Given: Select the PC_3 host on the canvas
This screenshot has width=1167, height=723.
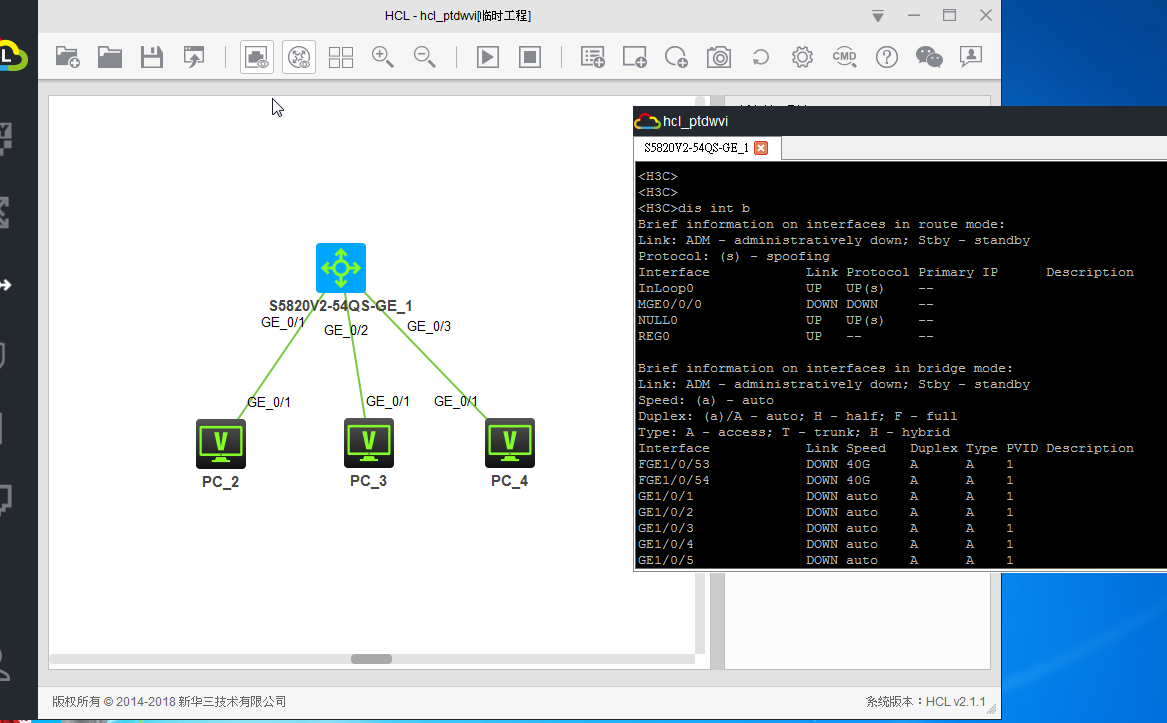Looking at the screenshot, I should (369, 443).
